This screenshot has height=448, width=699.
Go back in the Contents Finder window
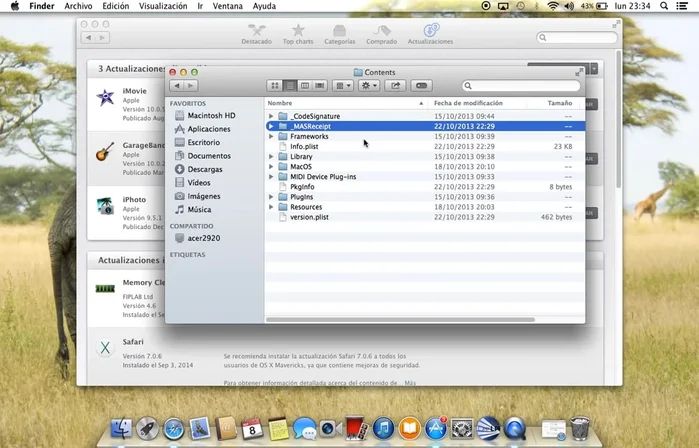coord(177,86)
